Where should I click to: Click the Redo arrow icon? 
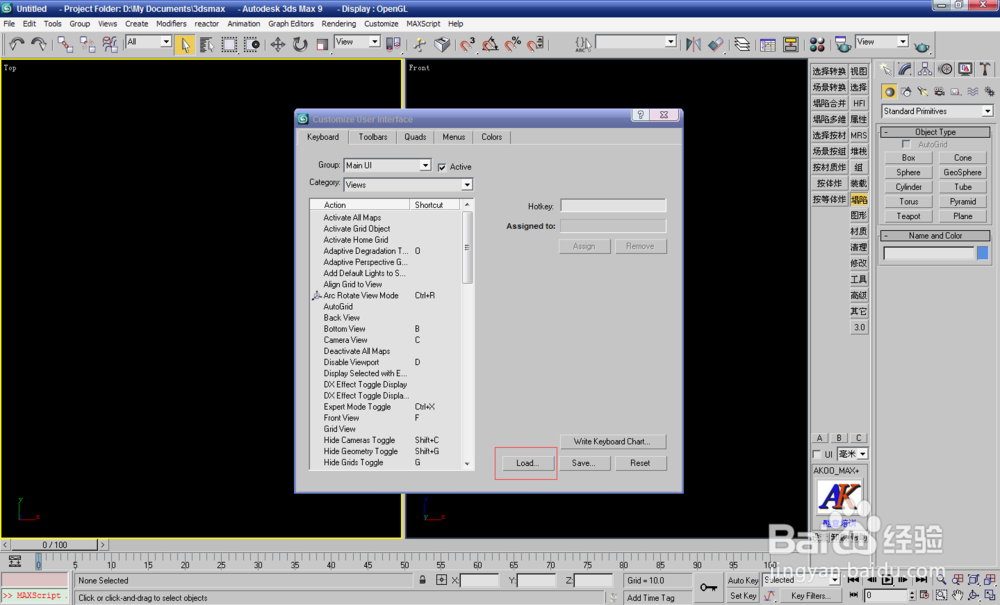[x=39, y=44]
